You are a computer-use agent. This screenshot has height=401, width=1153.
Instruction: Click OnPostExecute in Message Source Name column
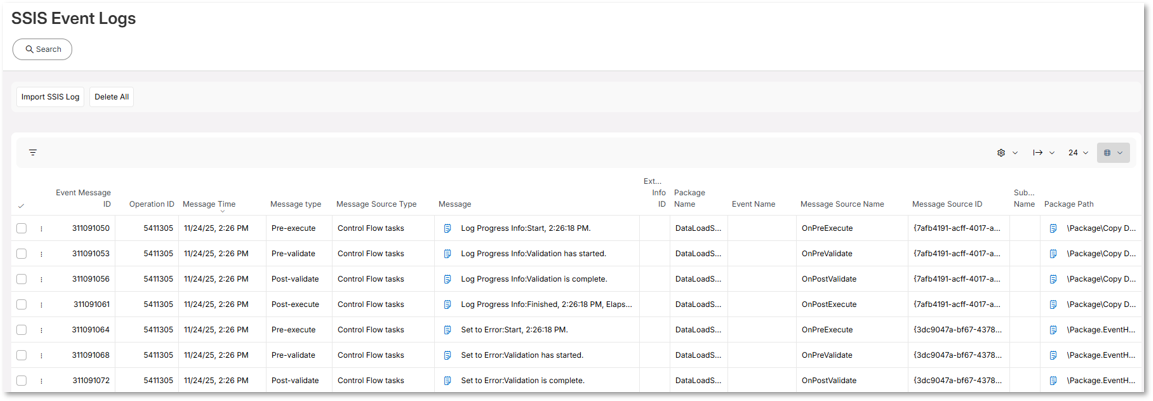point(829,305)
